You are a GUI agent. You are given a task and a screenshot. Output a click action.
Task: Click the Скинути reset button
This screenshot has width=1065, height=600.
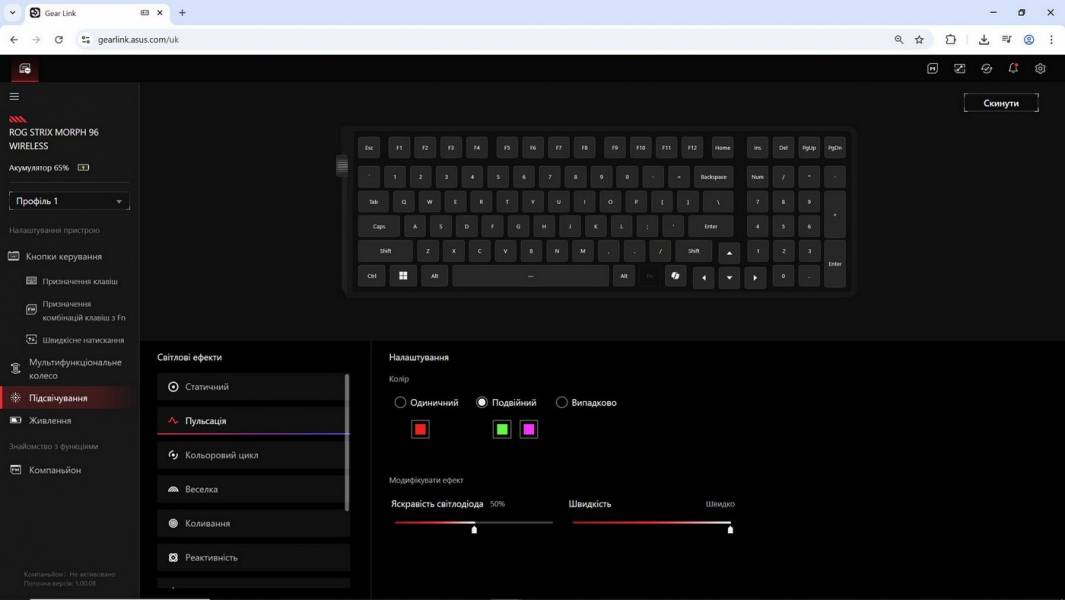(x=1001, y=103)
